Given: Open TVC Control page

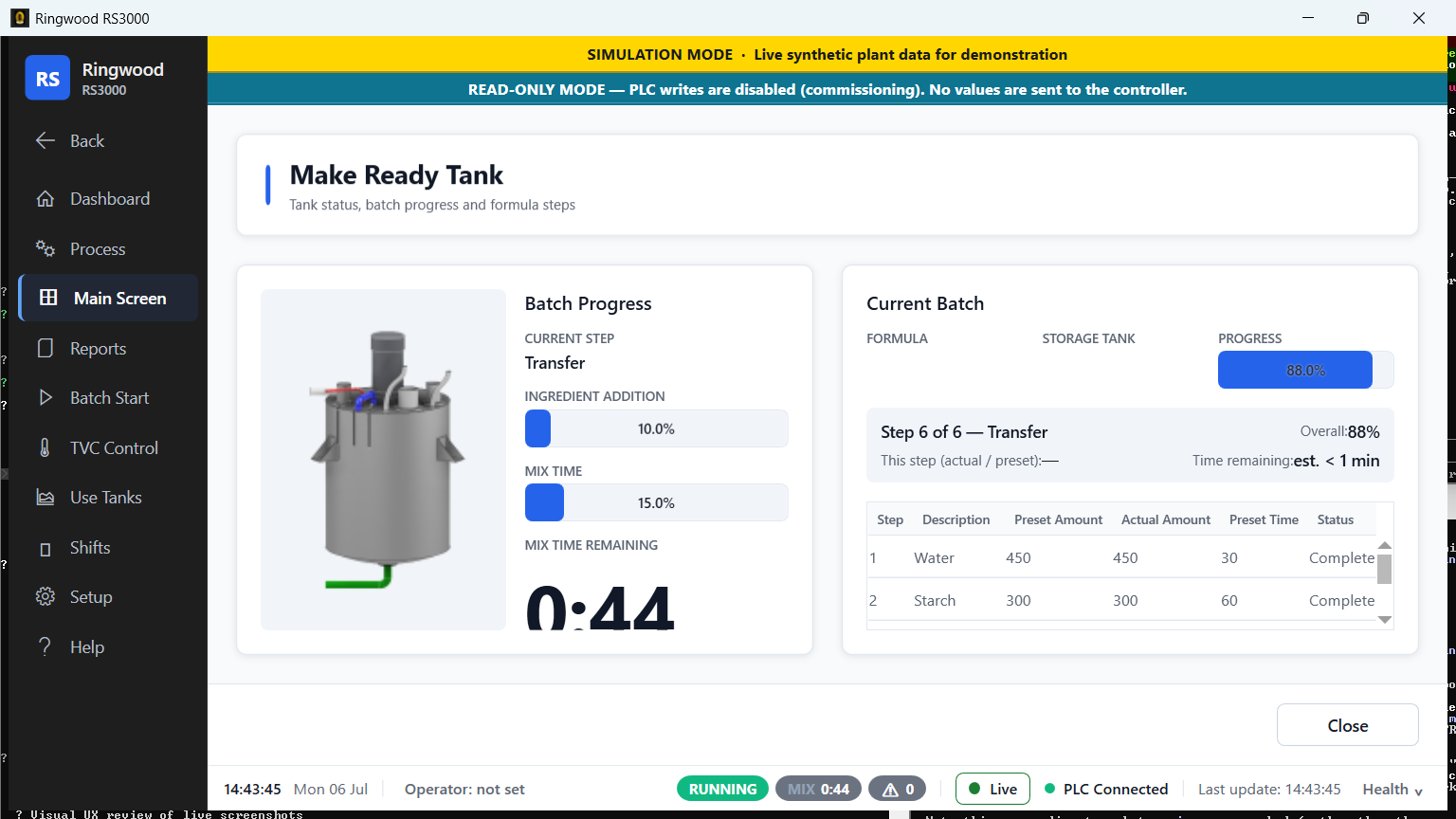Looking at the screenshot, I should (x=108, y=447).
